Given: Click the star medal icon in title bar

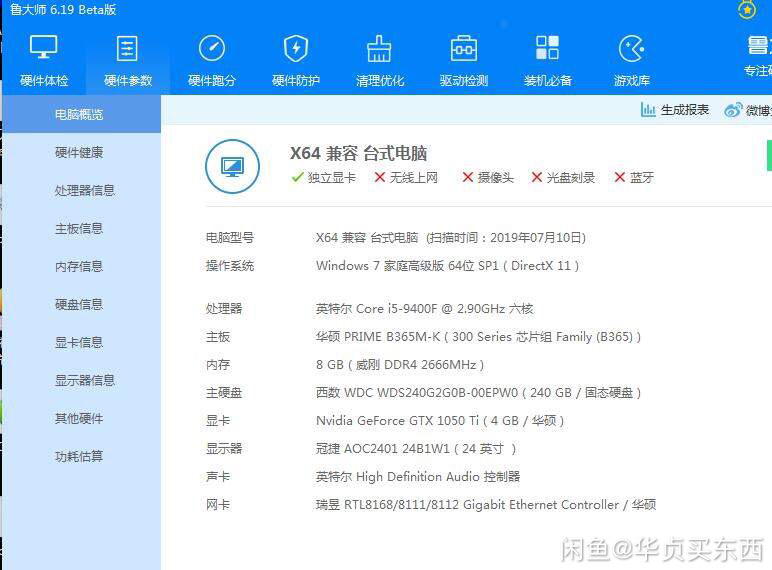Looking at the screenshot, I should (747, 9).
